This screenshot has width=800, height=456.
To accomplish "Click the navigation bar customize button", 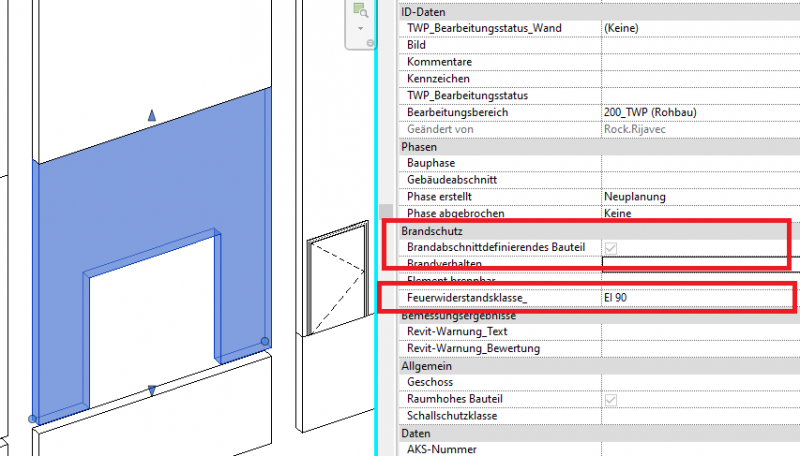I will click(x=370, y=43).
